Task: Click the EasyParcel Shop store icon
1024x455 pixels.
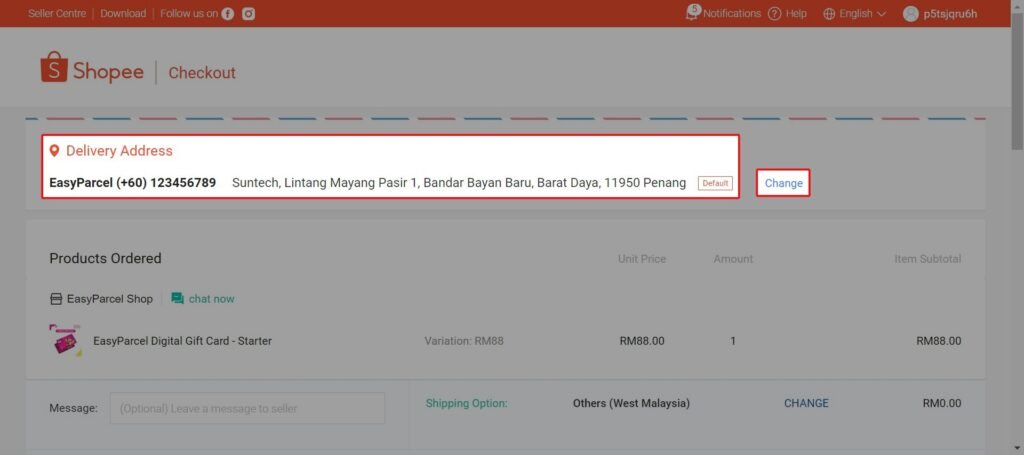Action: (x=56, y=299)
